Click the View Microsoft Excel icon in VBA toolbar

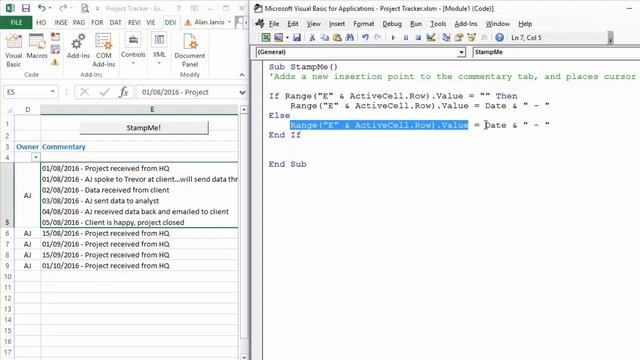pyautogui.click(x=266, y=38)
